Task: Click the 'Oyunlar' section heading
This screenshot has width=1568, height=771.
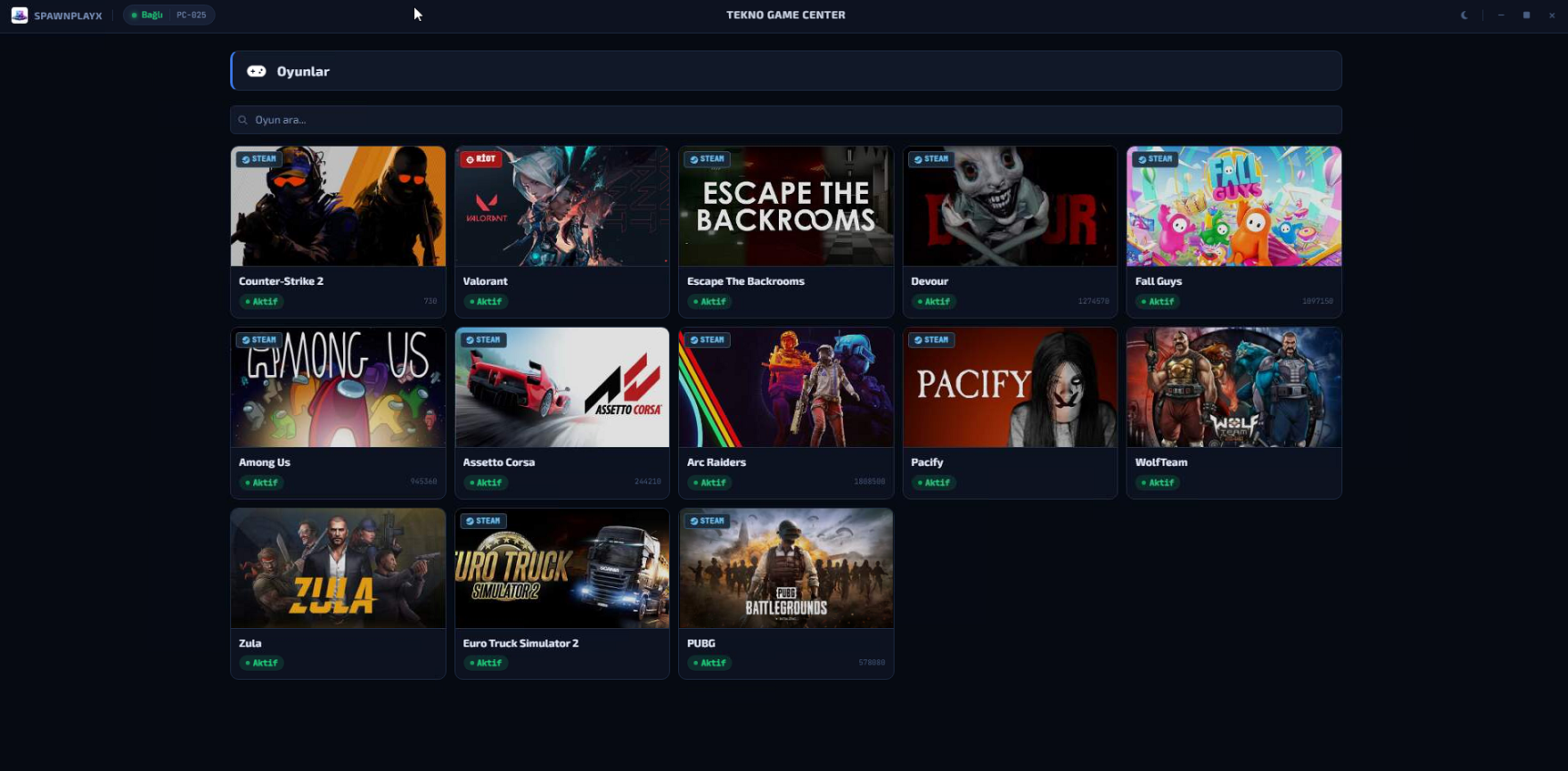Action: click(303, 71)
